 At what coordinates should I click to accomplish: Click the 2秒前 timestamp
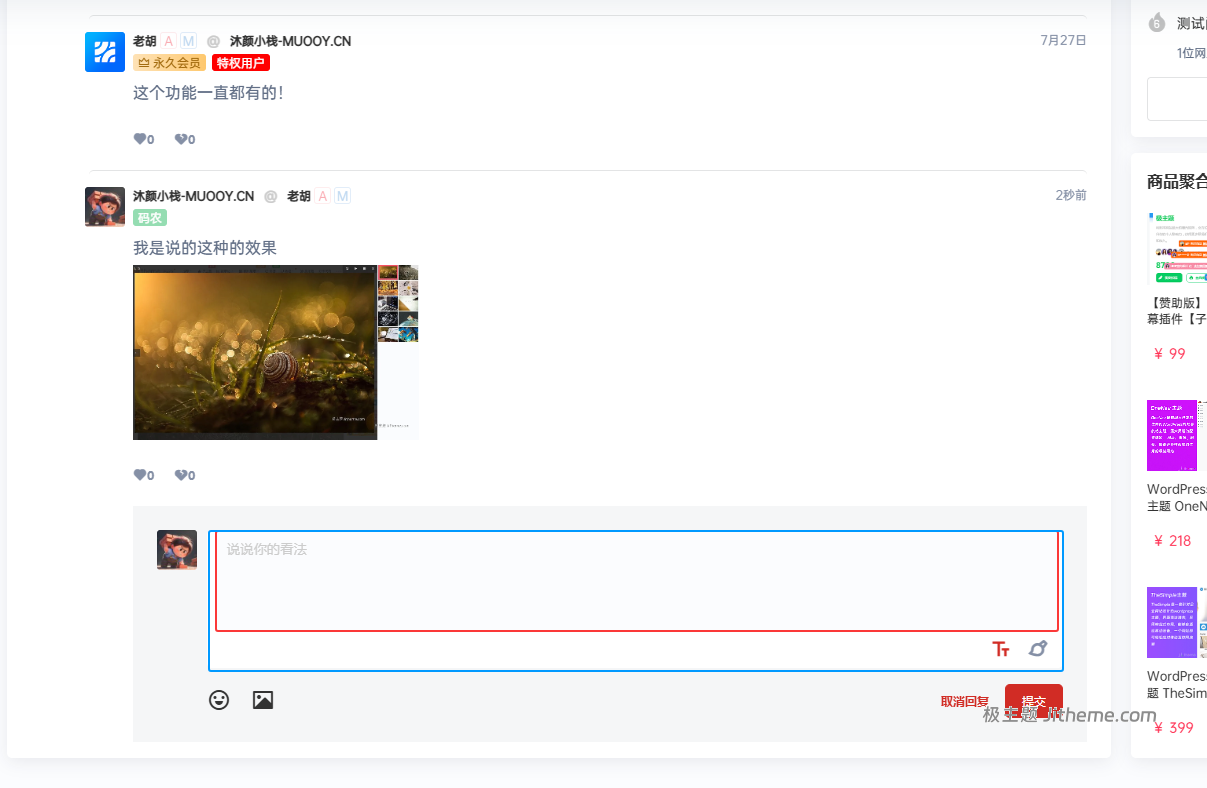point(1071,196)
